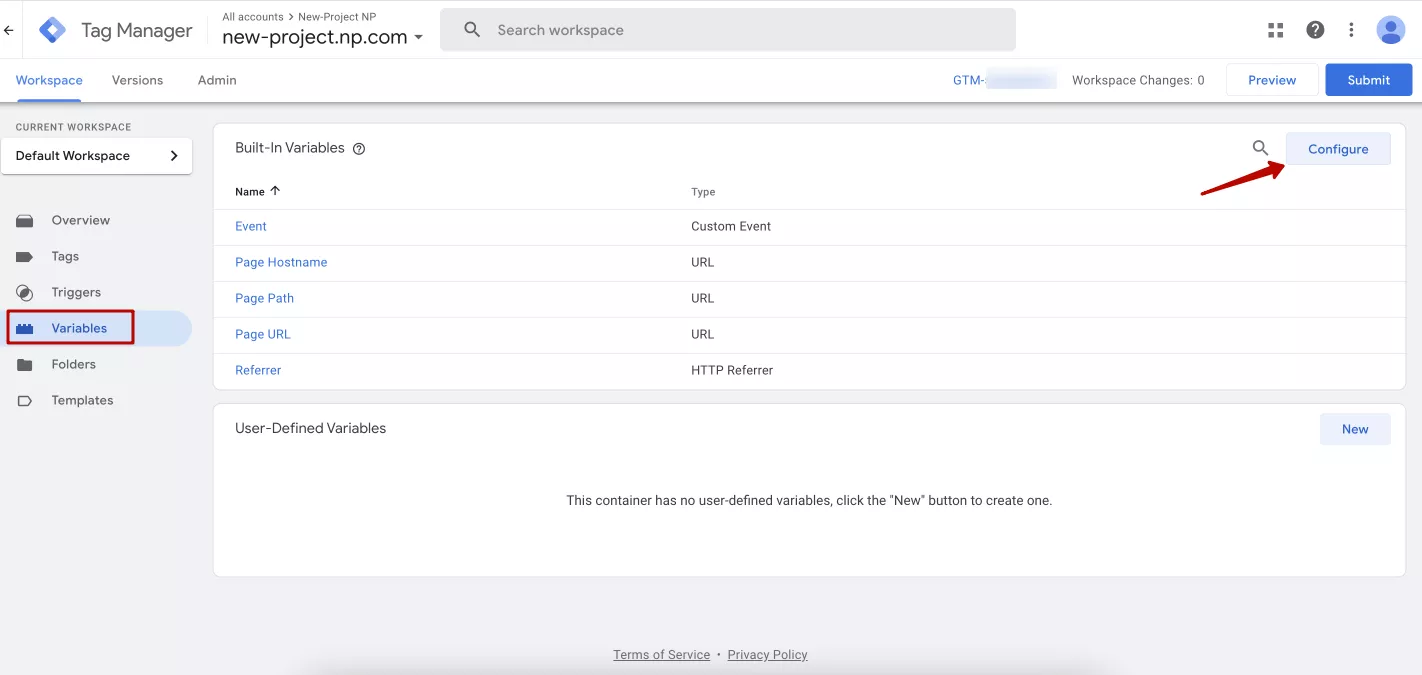Open the Terms of Service link
Image resolution: width=1422 pixels, height=675 pixels.
click(661, 655)
